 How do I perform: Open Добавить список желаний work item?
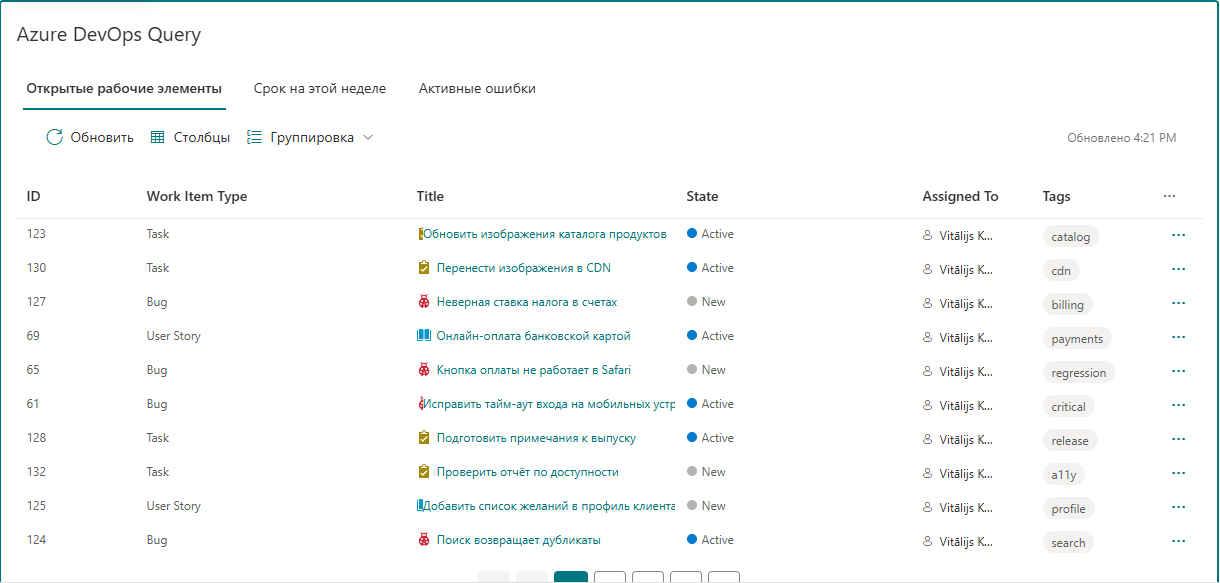click(x=549, y=506)
